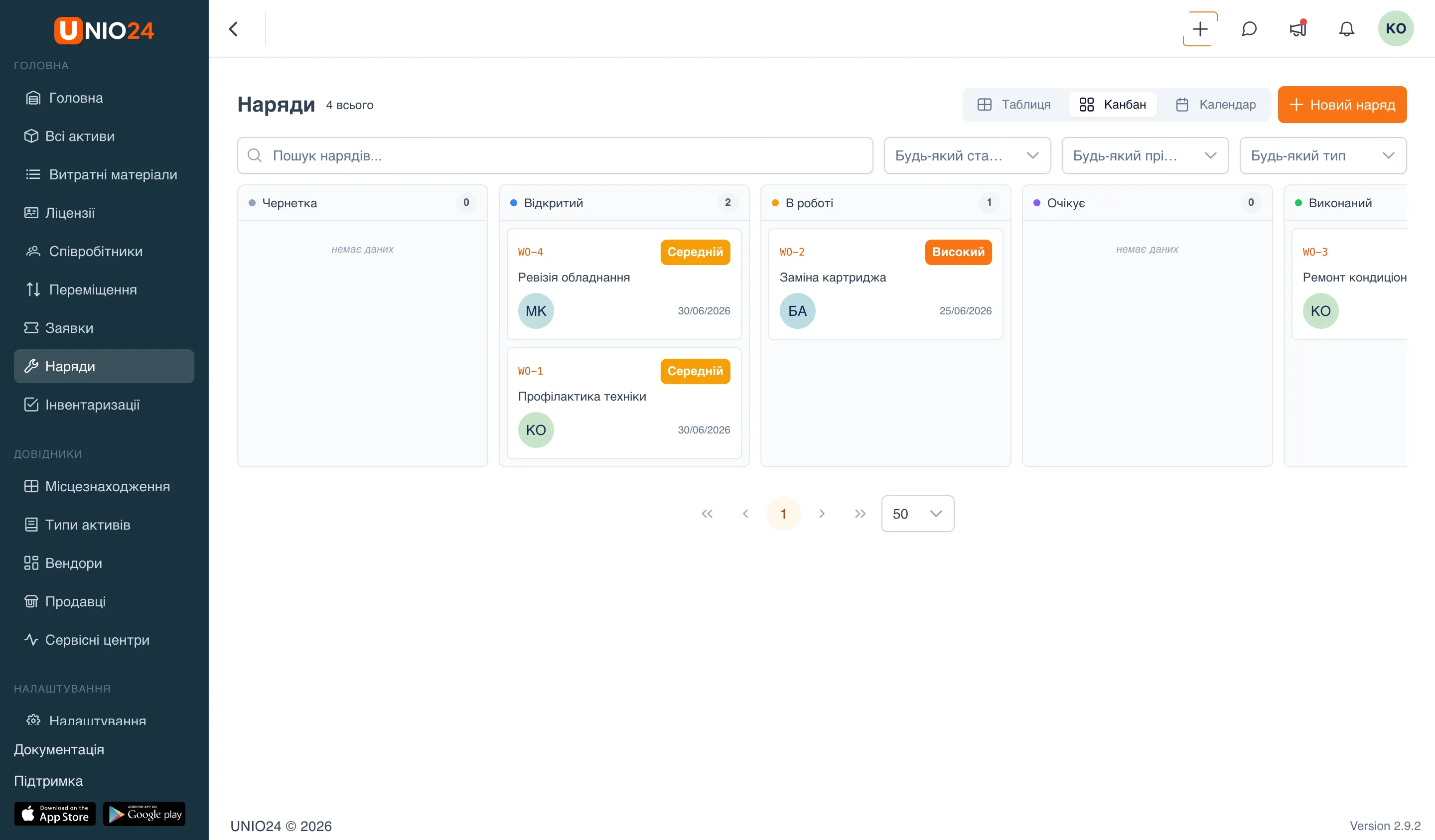Click the Інвентаризації checkbox icon
Viewport: 1435px width, 840px height.
[31, 405]
